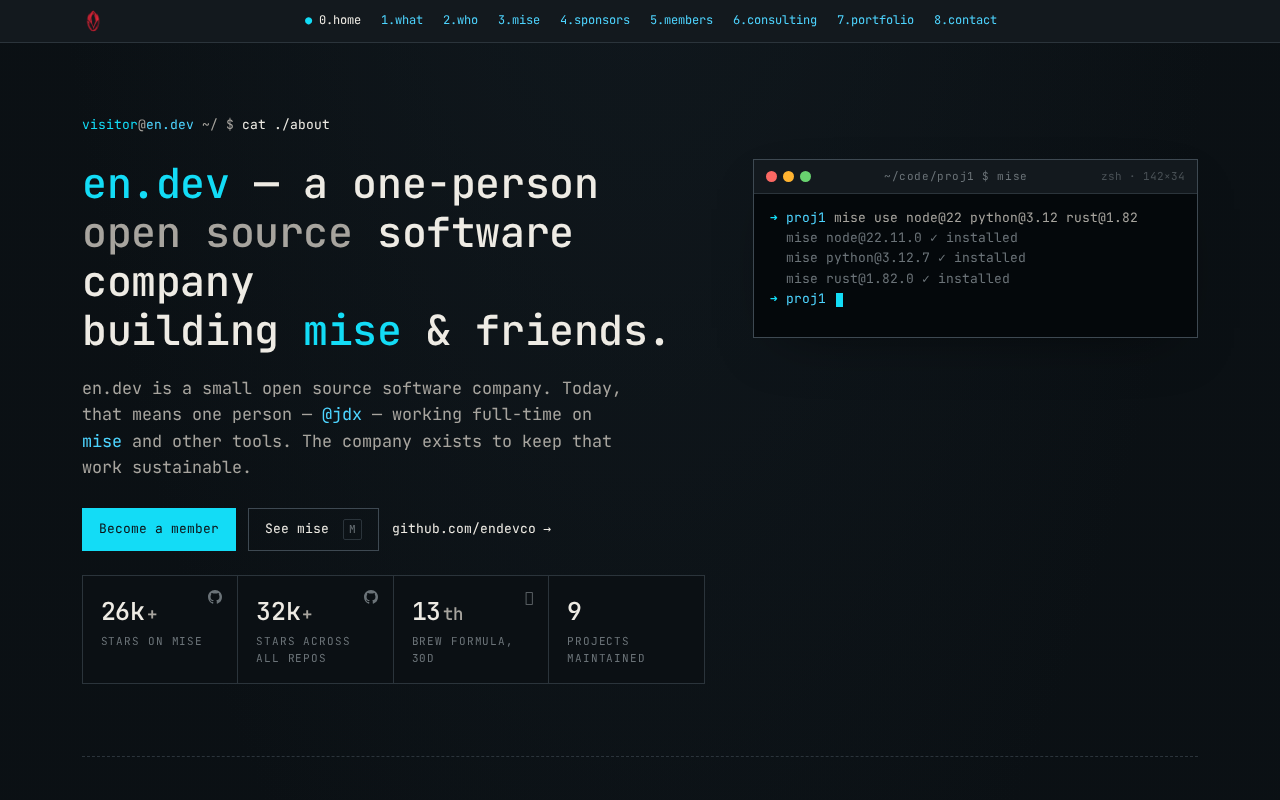
Task: Click the zsh · 142×34 label
Action: click(x=1143, y=177)
